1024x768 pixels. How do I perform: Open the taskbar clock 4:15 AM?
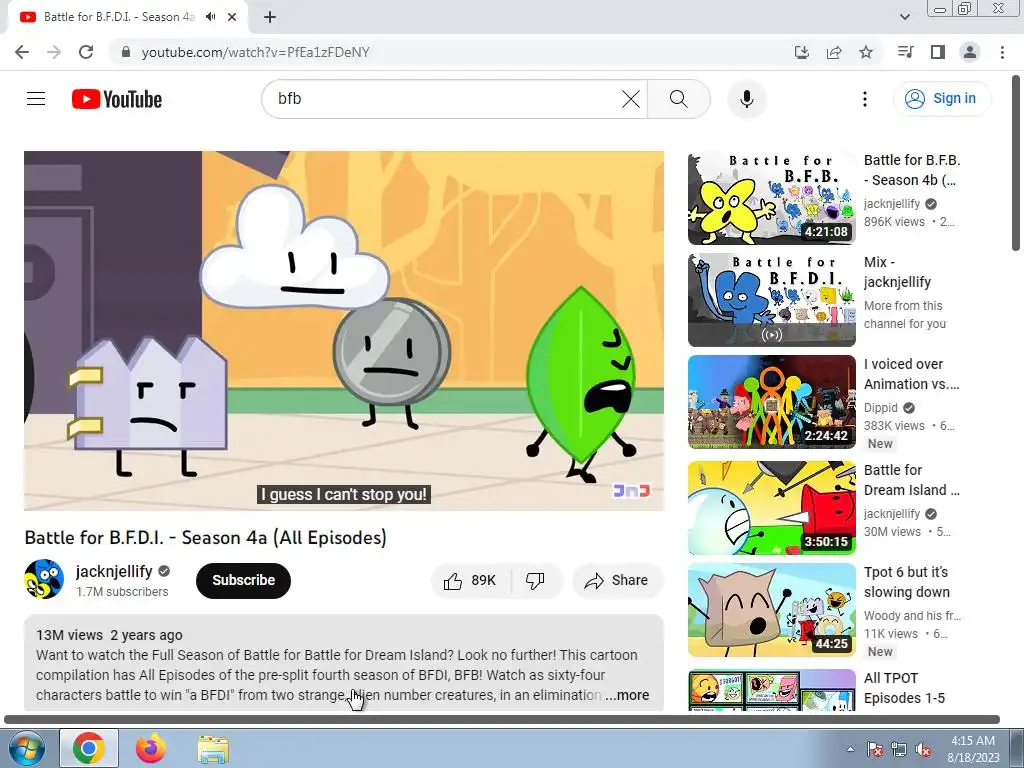973,749
